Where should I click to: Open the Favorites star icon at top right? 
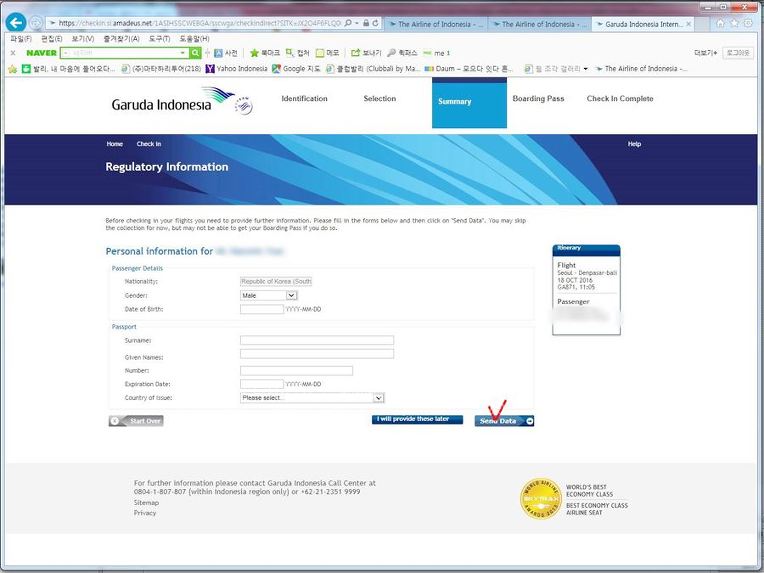click(734, 23)
